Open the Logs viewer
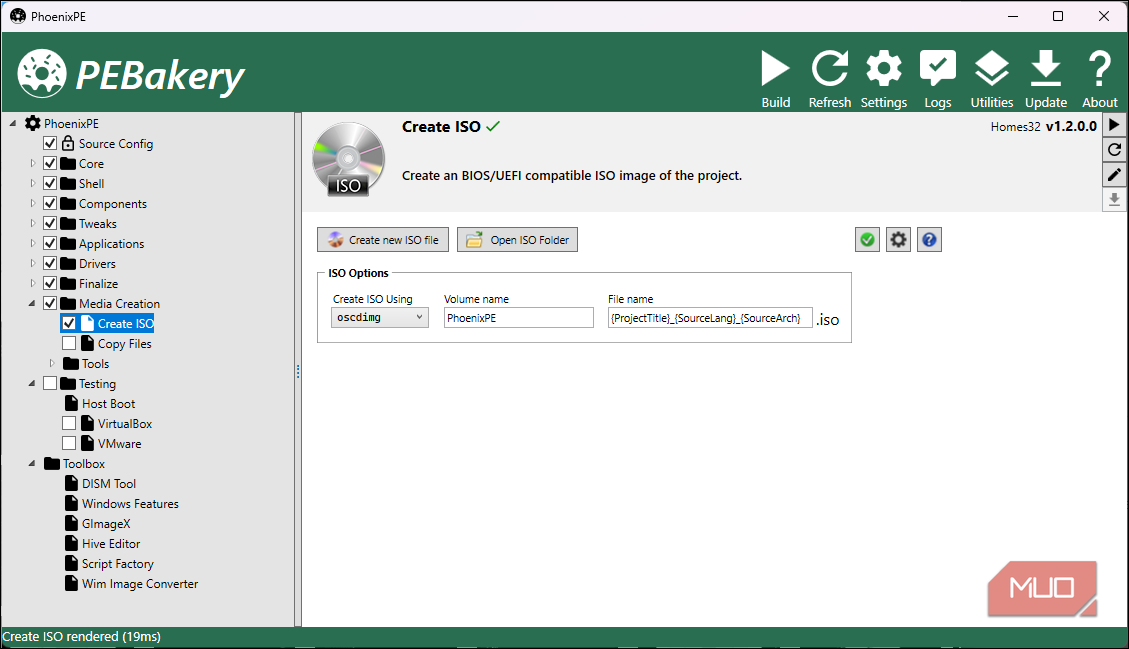This screenshot has height=649, width=1129. pos(937,79)
